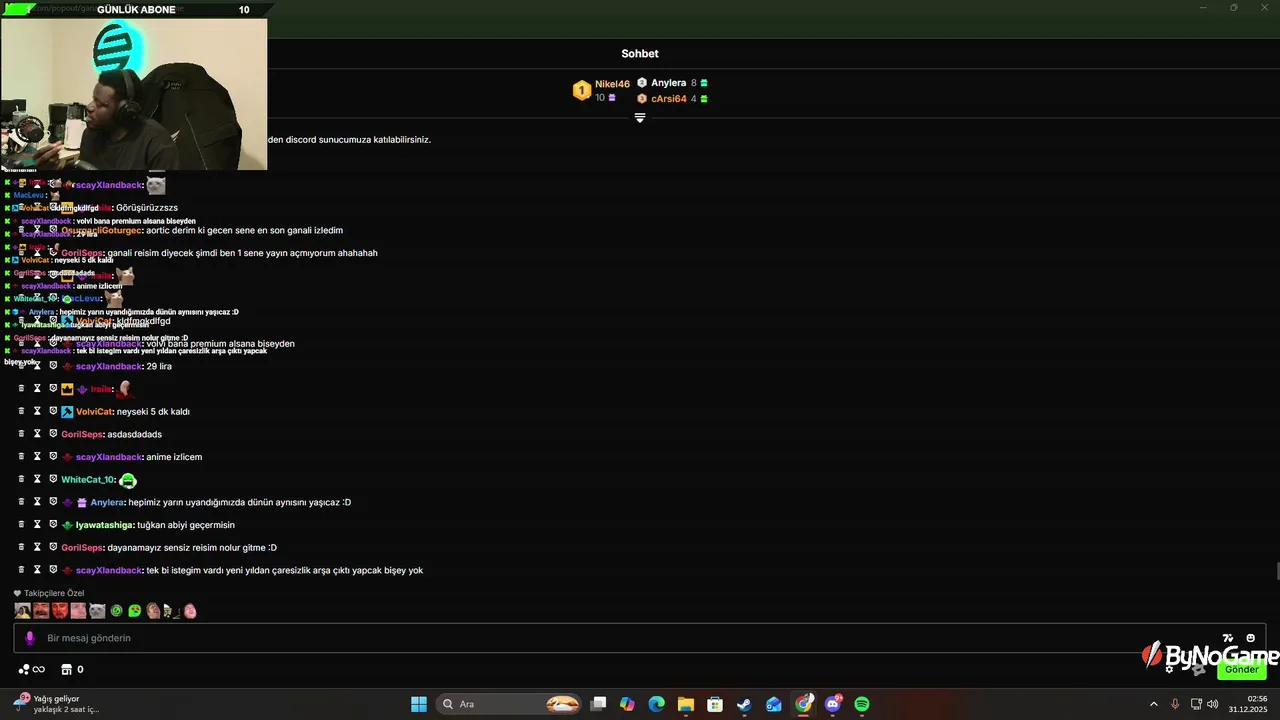Image resolution: width=1280 pixels, height=720 pixels.
Task: Click shield icon on Iyawatashiga's message row
Action: [53, 525]
